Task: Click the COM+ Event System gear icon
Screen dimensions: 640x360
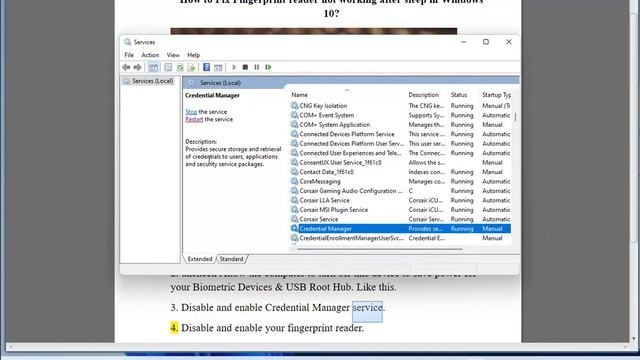Action: point(294,115)
